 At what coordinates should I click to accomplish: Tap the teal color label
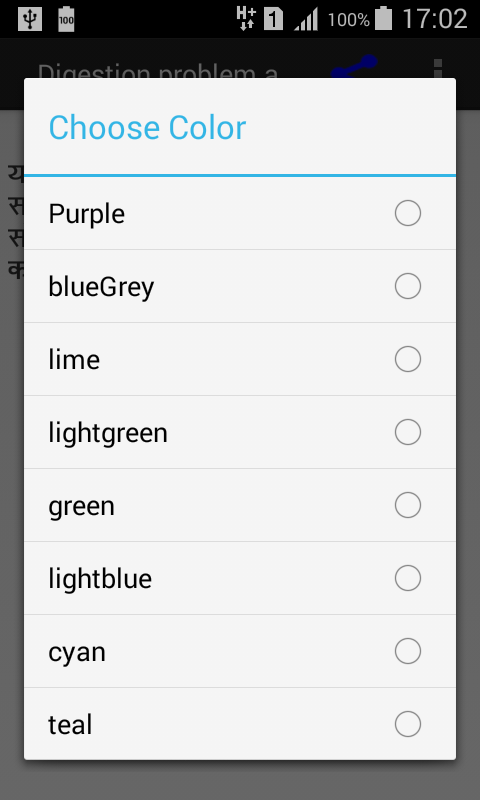click(x=70, y=724)
